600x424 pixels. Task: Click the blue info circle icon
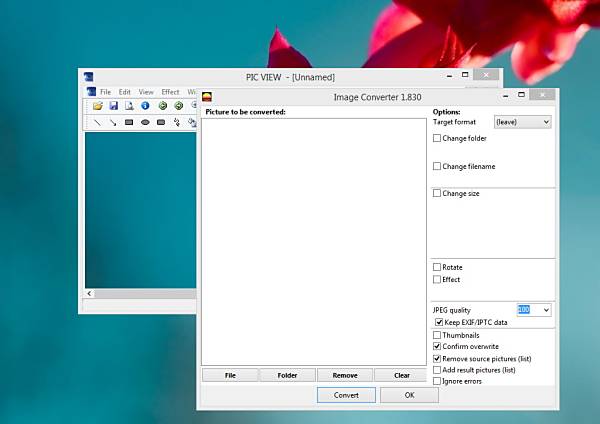[x=145, y=106]
